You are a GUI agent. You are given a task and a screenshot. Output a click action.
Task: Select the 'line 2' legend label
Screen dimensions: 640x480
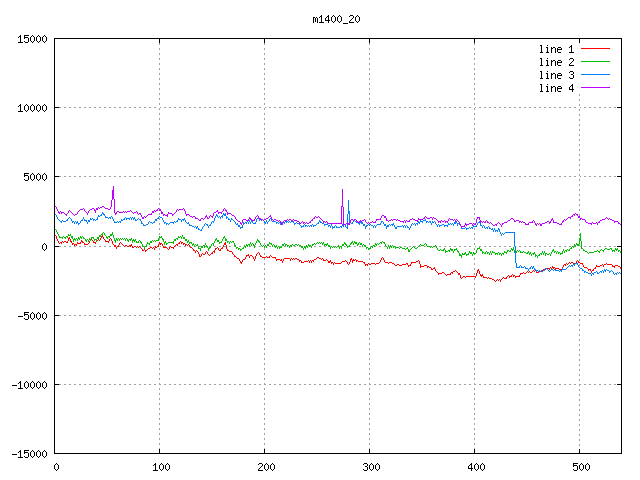(x=557, y=62)
